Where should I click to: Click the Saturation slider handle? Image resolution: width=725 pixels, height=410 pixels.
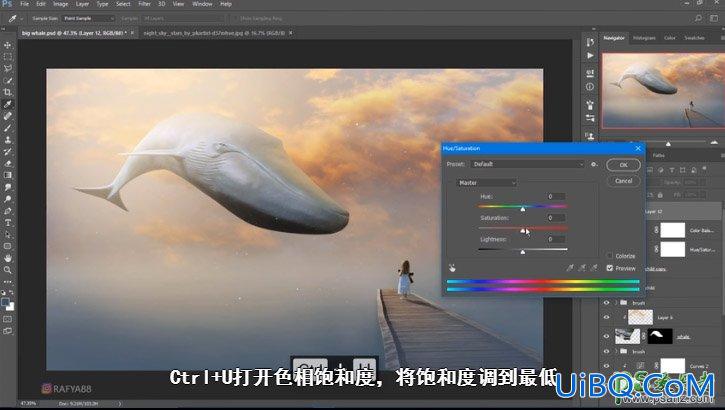(523, 230)
